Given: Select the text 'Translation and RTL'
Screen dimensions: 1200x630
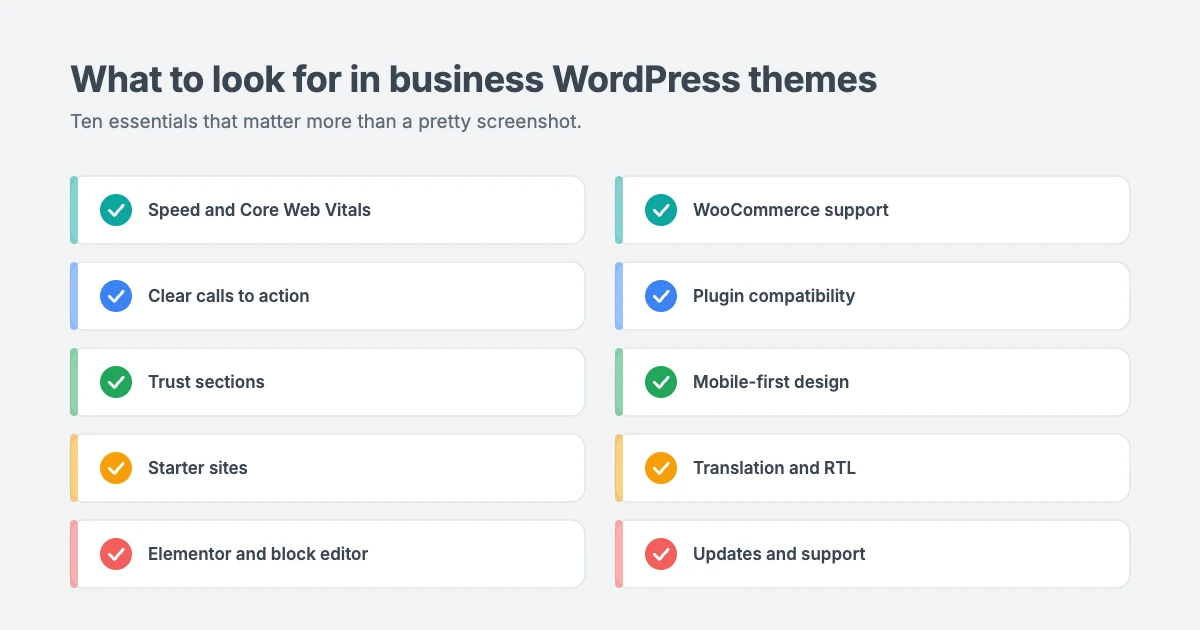Looking at the screenshot, I should [774, 468].
